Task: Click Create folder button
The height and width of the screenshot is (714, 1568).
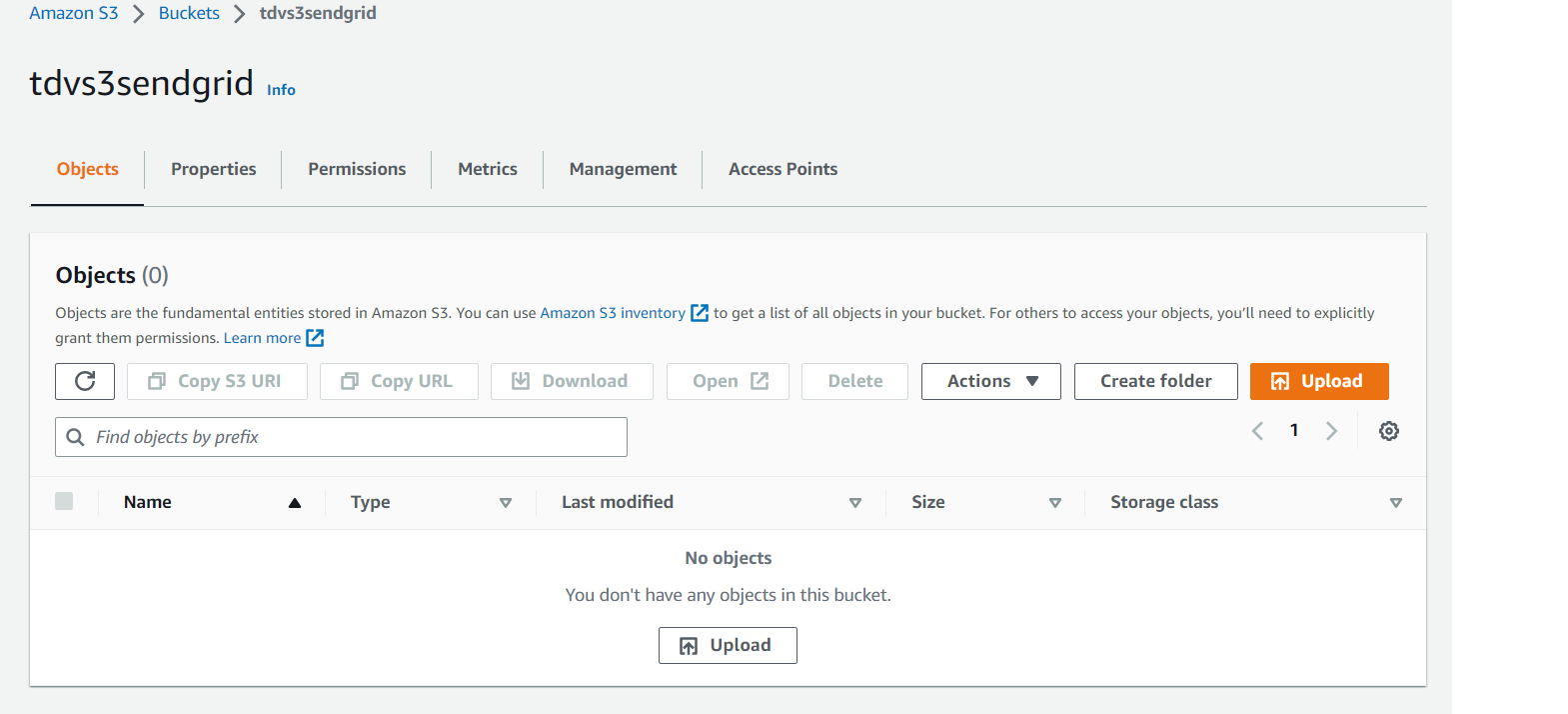Action: coord(1156,381)
